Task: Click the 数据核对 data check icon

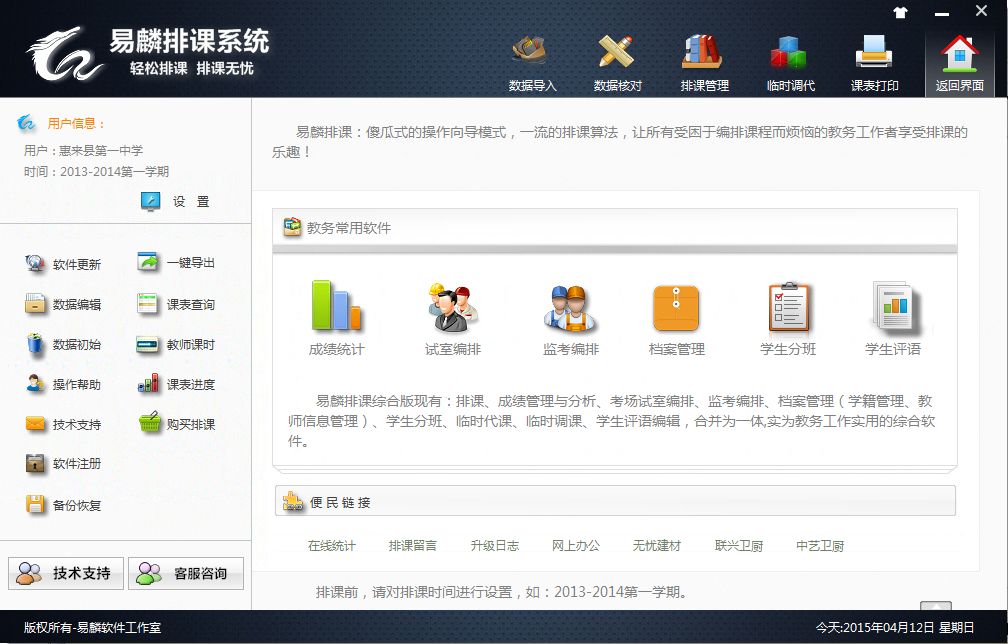Action: 617,62
